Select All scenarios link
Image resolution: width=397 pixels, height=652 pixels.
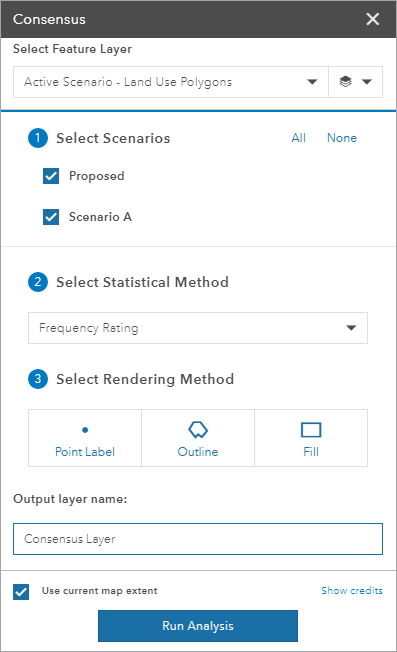coord(298,138)
